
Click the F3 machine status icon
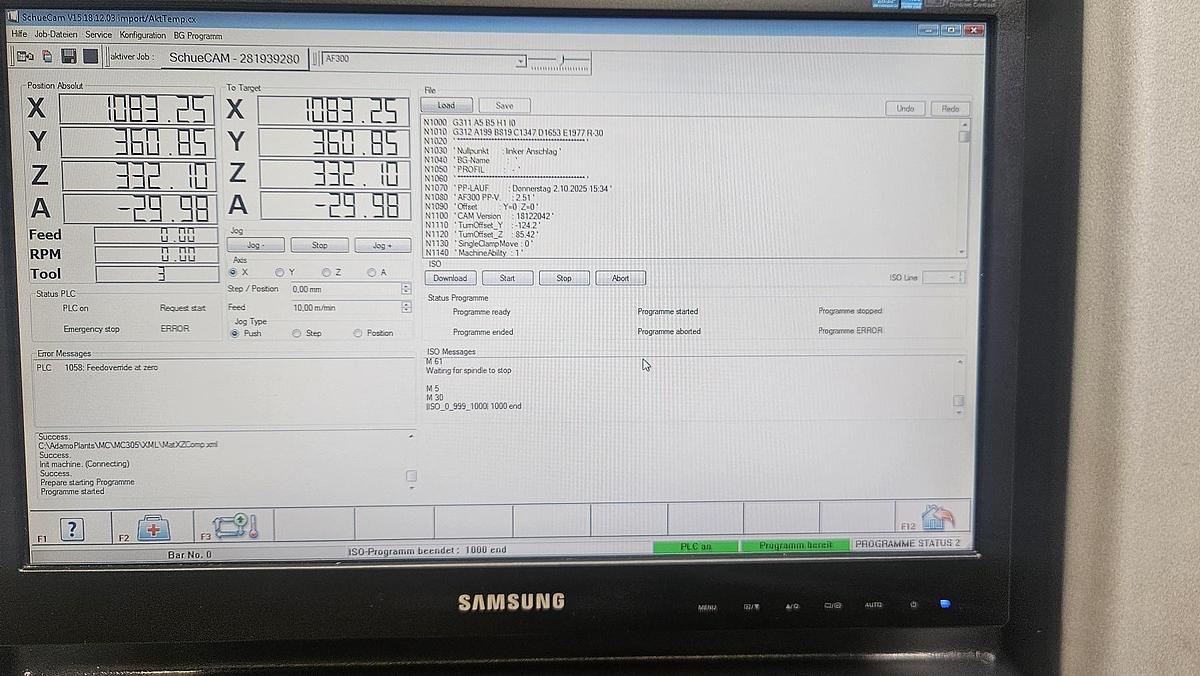click(x=236, y=524)
